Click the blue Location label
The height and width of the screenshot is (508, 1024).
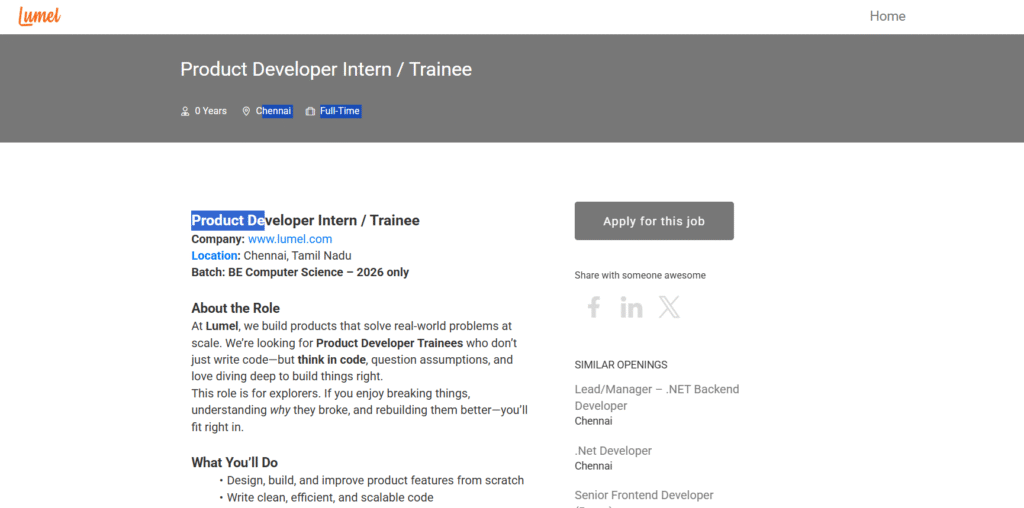point(215,256)
